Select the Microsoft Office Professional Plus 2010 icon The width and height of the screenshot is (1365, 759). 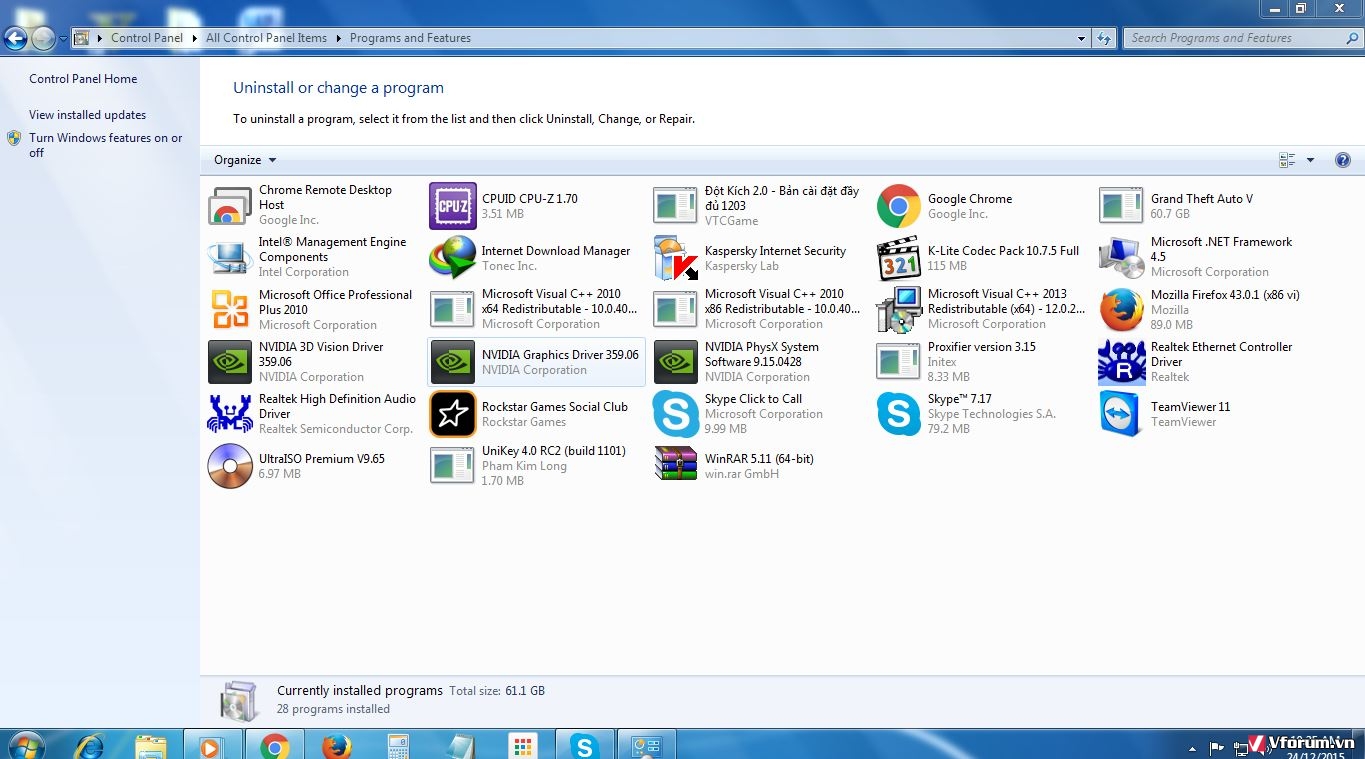point(230,310)
